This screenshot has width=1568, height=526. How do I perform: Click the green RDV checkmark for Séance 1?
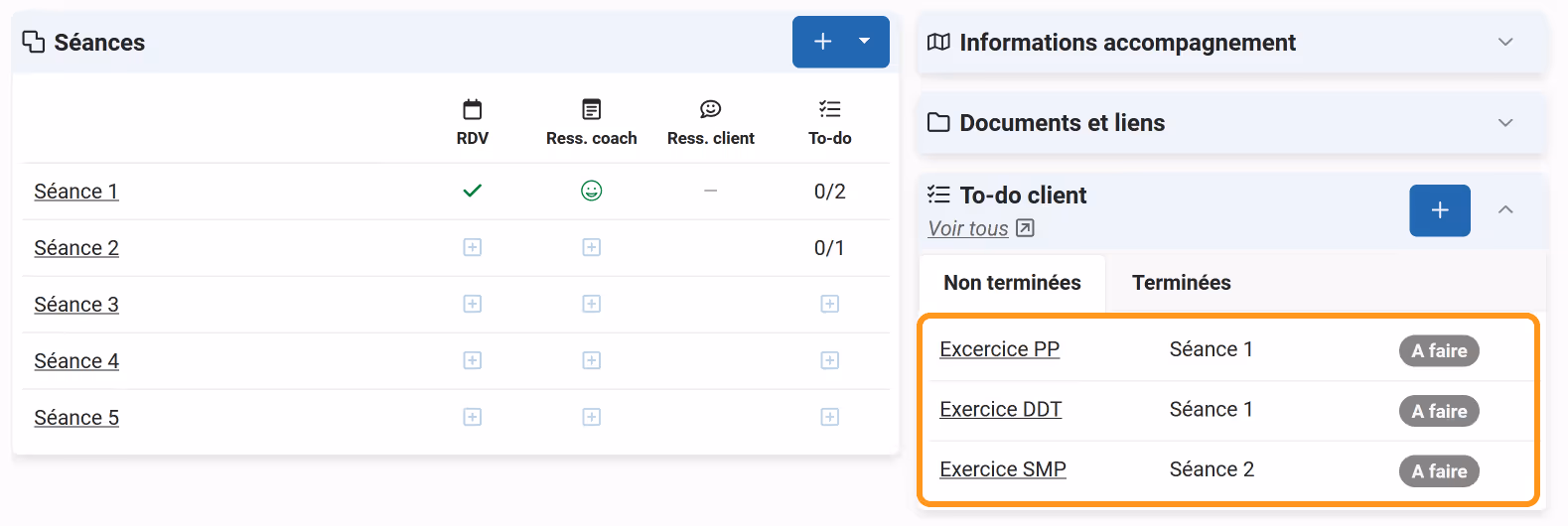[x=473, y=191]
